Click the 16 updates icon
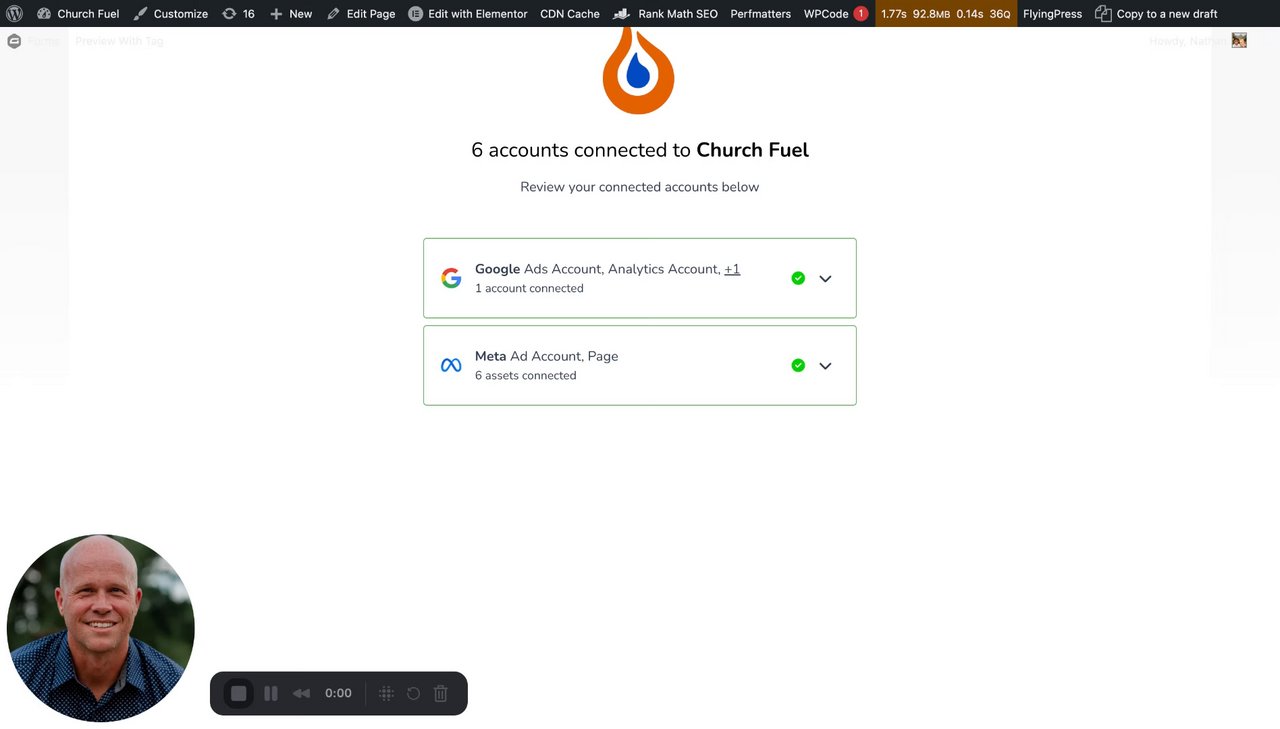Screen dimensions: 1280x729 (238, 14)
